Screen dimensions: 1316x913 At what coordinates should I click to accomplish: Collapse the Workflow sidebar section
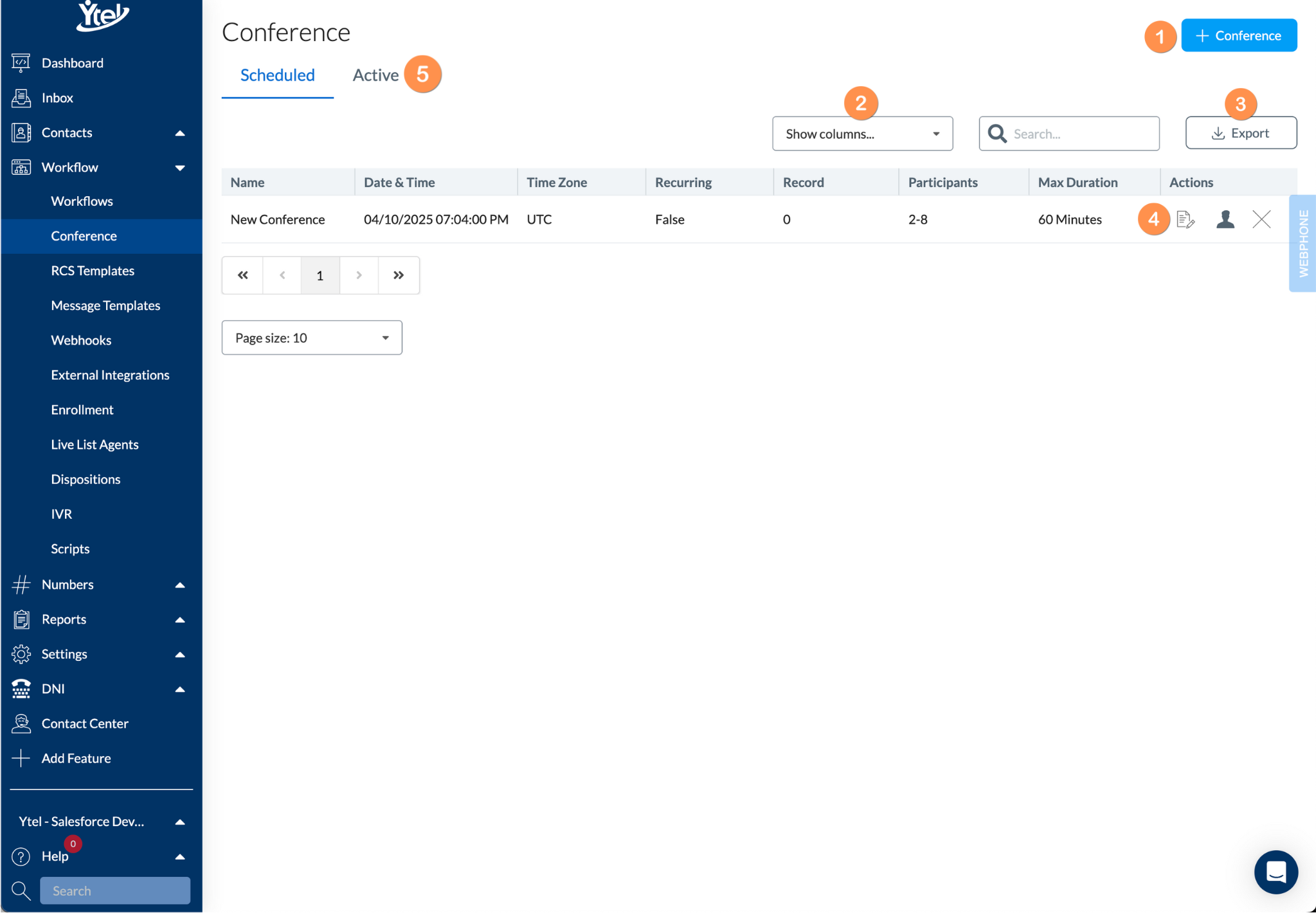[180, 168]
